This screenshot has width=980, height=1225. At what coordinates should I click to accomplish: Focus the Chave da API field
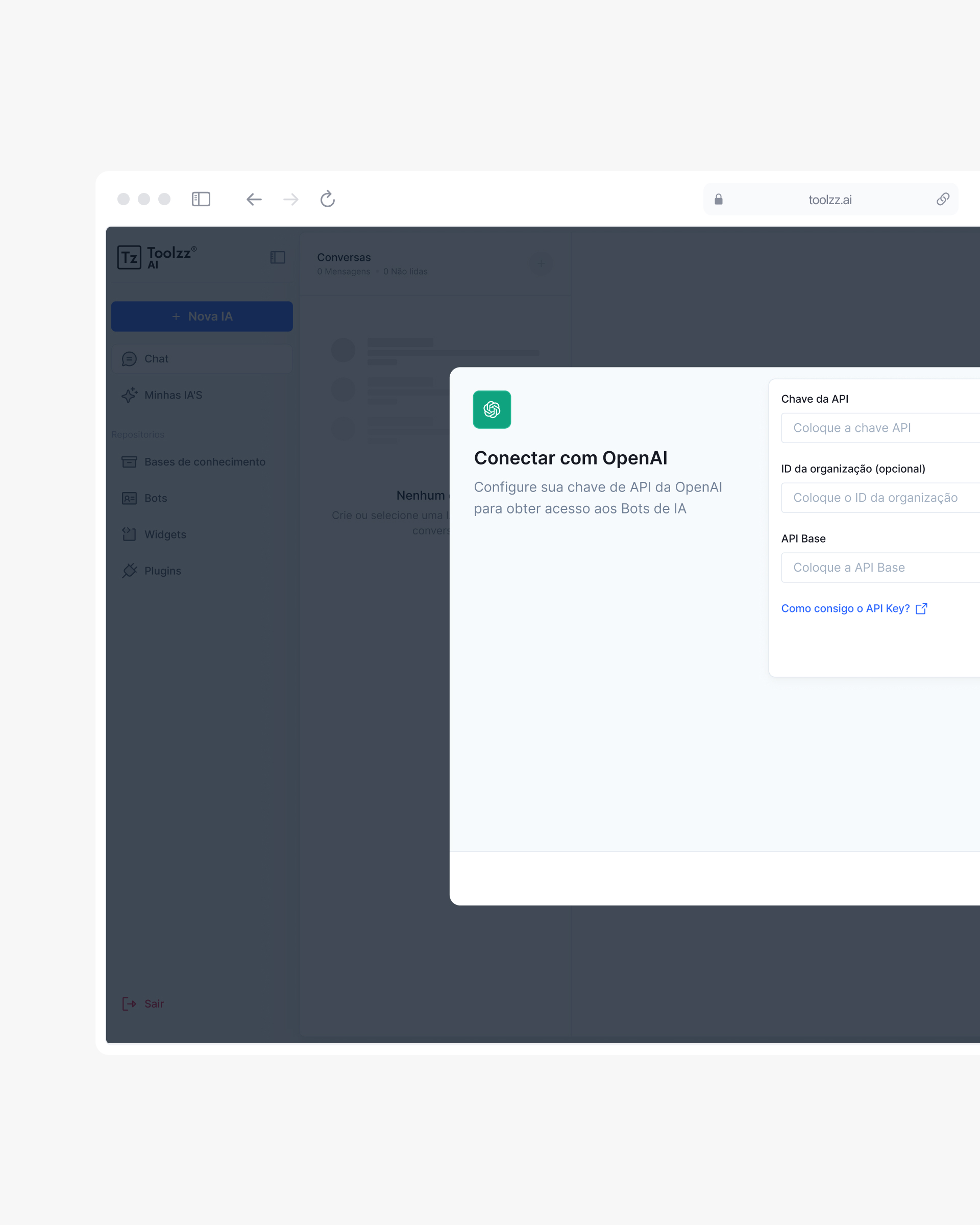tap(880, 428)
